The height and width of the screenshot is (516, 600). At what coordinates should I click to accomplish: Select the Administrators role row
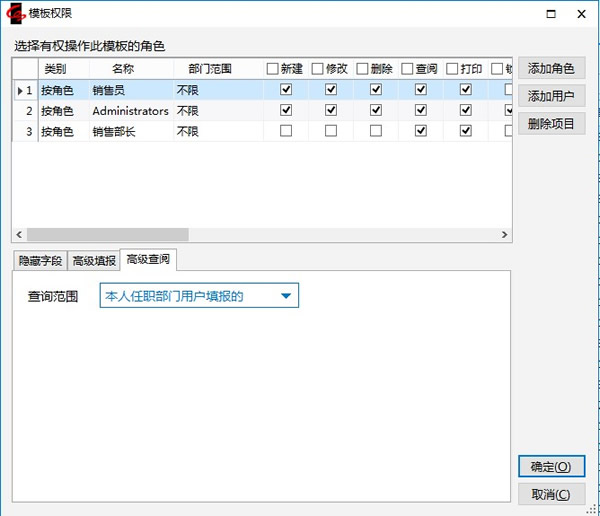pos(130,110)
